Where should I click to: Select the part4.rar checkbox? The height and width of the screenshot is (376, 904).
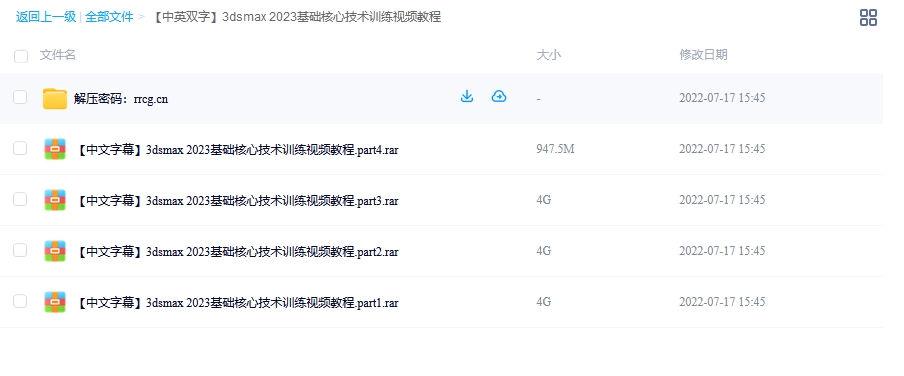20,148
